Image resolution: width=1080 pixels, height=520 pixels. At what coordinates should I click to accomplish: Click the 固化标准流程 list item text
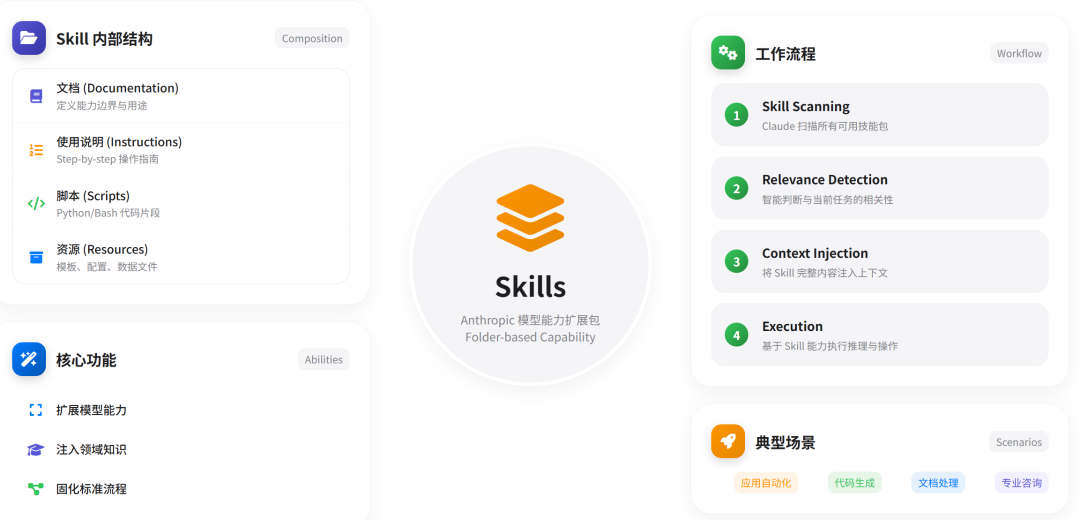click(x=92, y=489)
